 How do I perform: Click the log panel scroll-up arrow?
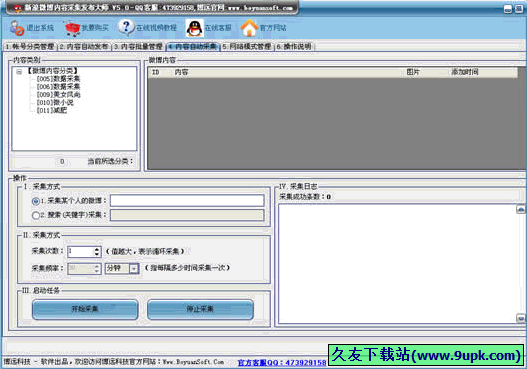pos(521,210)
